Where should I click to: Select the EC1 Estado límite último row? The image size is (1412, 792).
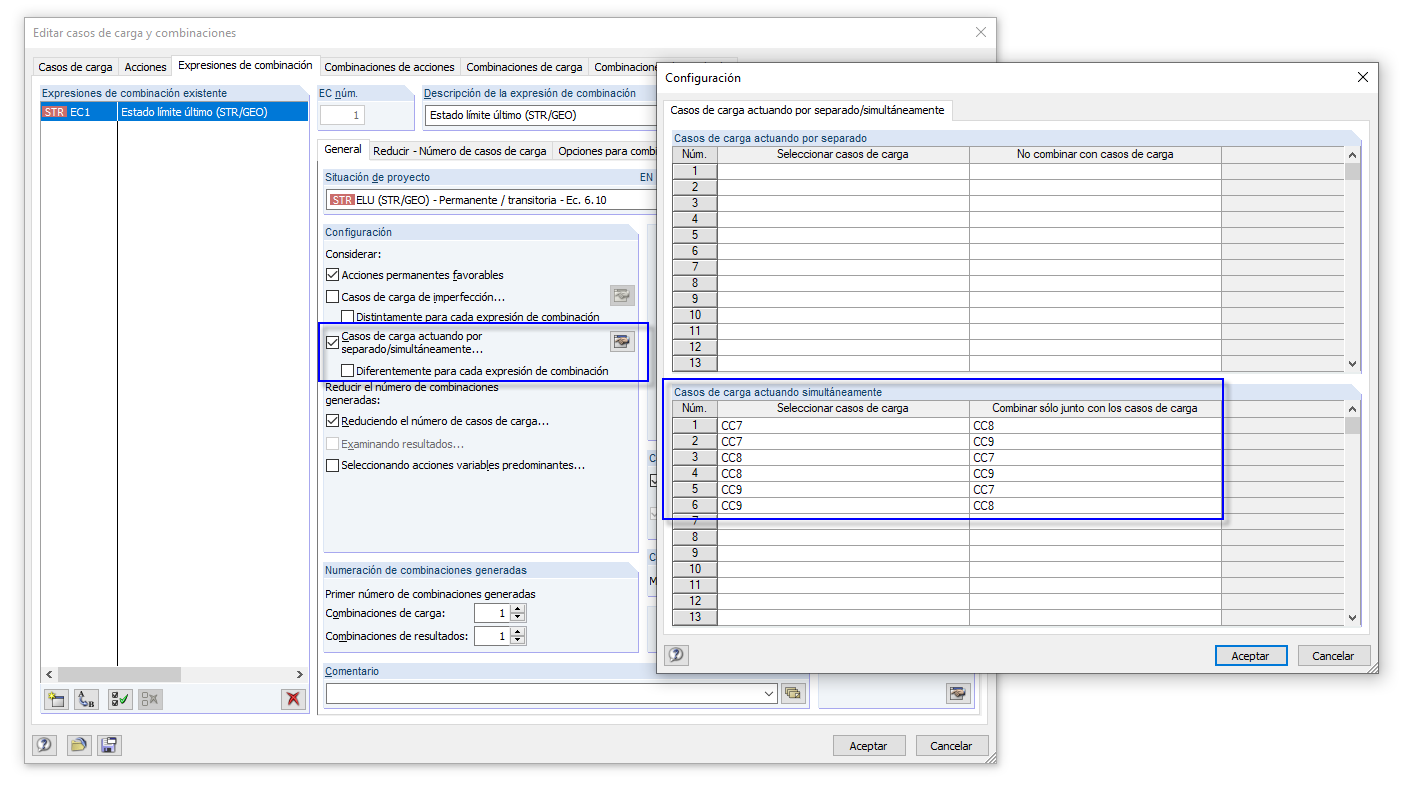point(174,112)
